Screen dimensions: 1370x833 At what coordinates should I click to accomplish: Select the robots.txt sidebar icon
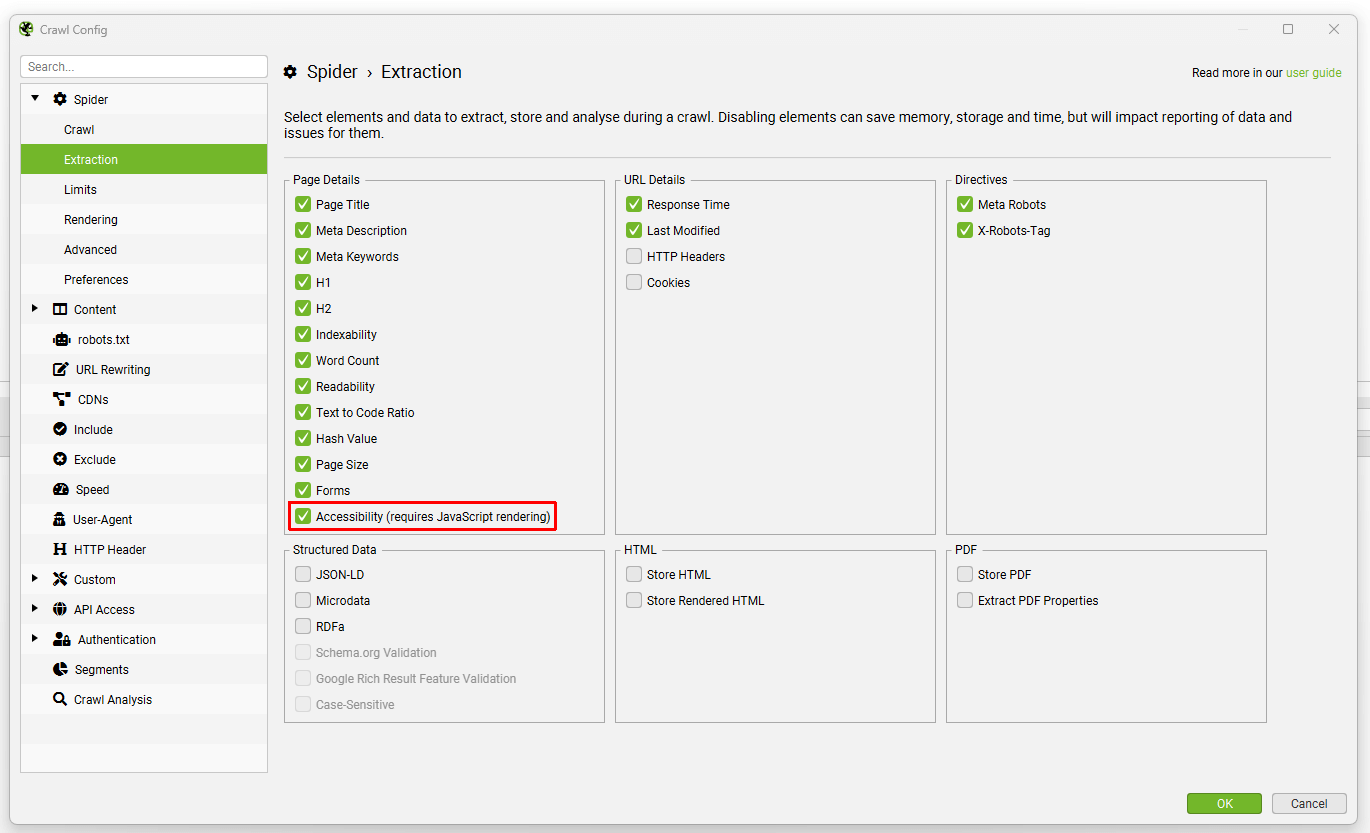[60, 339]
